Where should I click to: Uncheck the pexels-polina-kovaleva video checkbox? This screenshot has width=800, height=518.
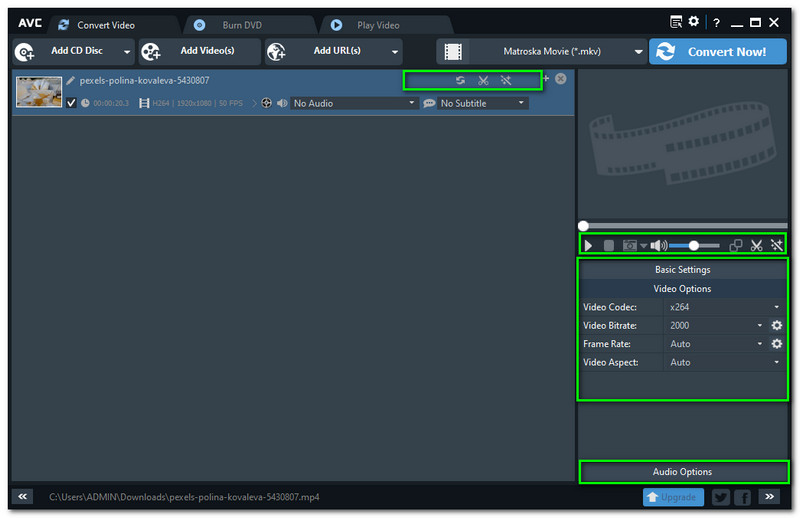[71, 103]
